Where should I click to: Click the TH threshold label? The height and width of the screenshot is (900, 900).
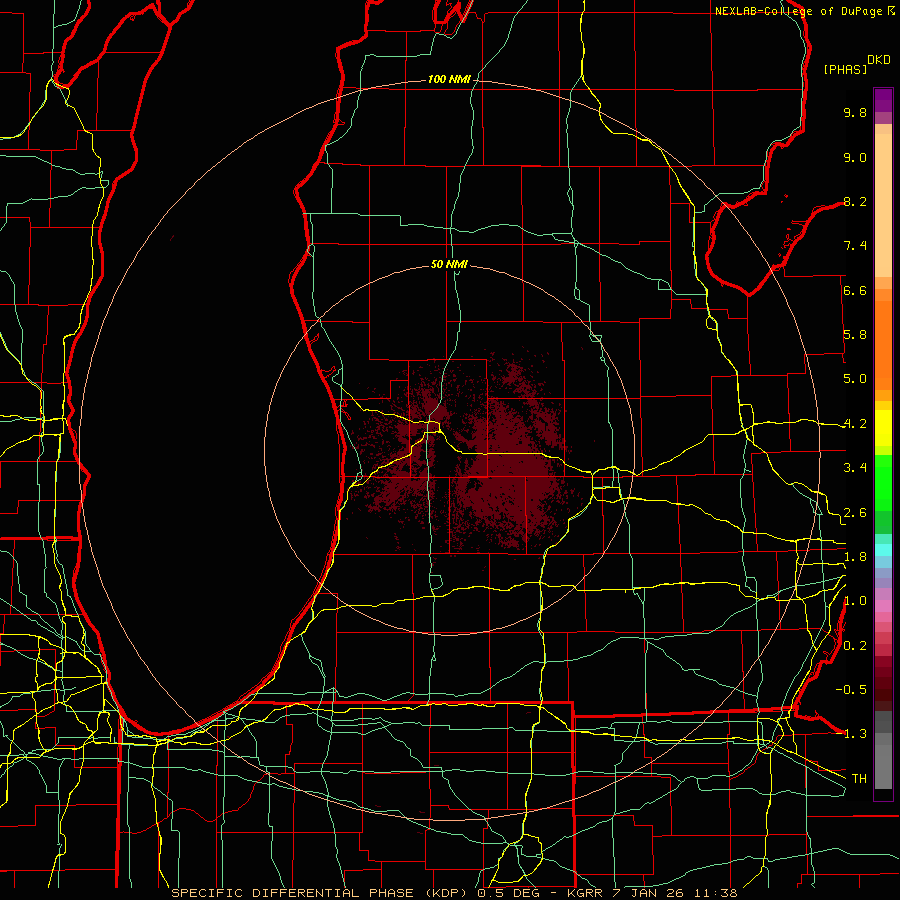click(x=859, y=779)
